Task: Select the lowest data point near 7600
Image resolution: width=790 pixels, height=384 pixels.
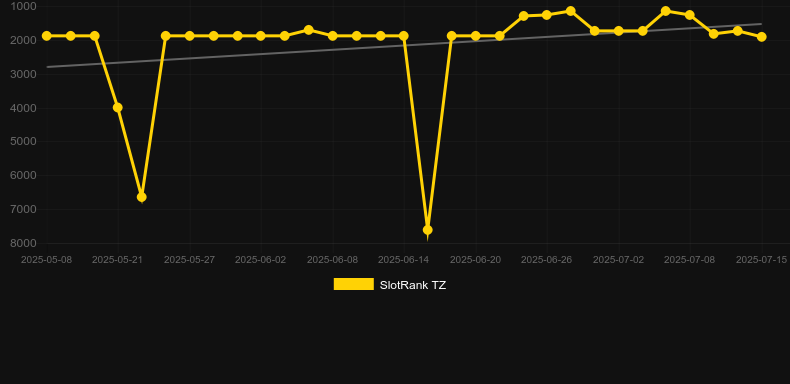Action: [x=427, y=230]
